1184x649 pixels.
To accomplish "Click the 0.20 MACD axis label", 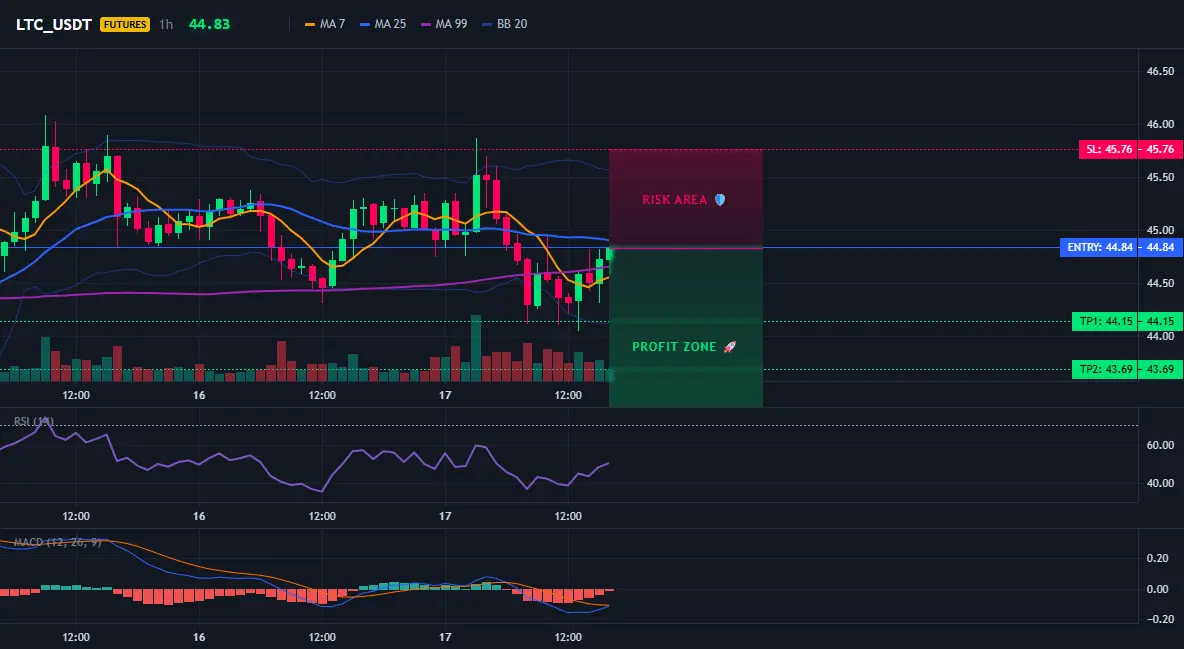I will pyautogui.click(x=1158, y=558).
